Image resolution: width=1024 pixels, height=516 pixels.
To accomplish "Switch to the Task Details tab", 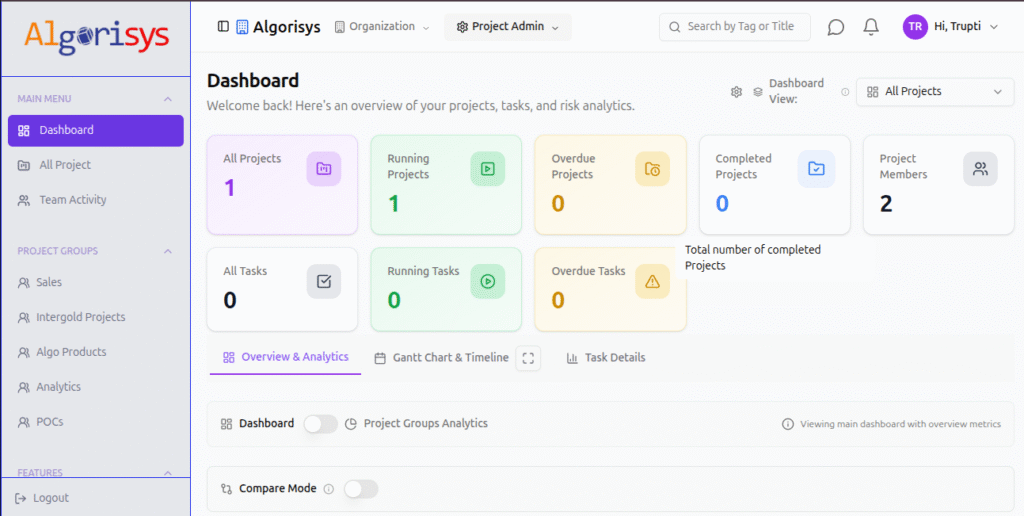I will point(606,358).
